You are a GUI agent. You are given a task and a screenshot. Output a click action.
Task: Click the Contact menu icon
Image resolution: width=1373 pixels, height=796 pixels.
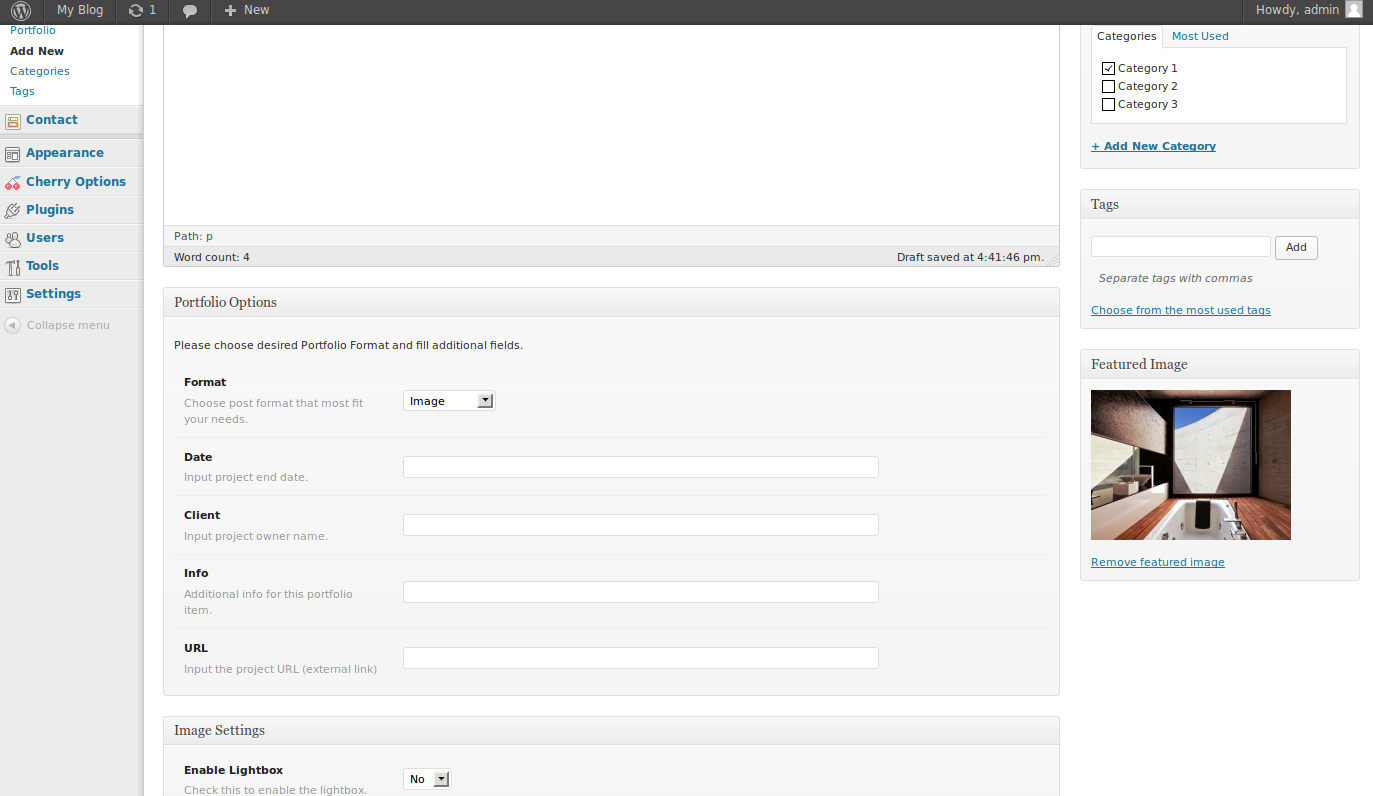point(12,121)
